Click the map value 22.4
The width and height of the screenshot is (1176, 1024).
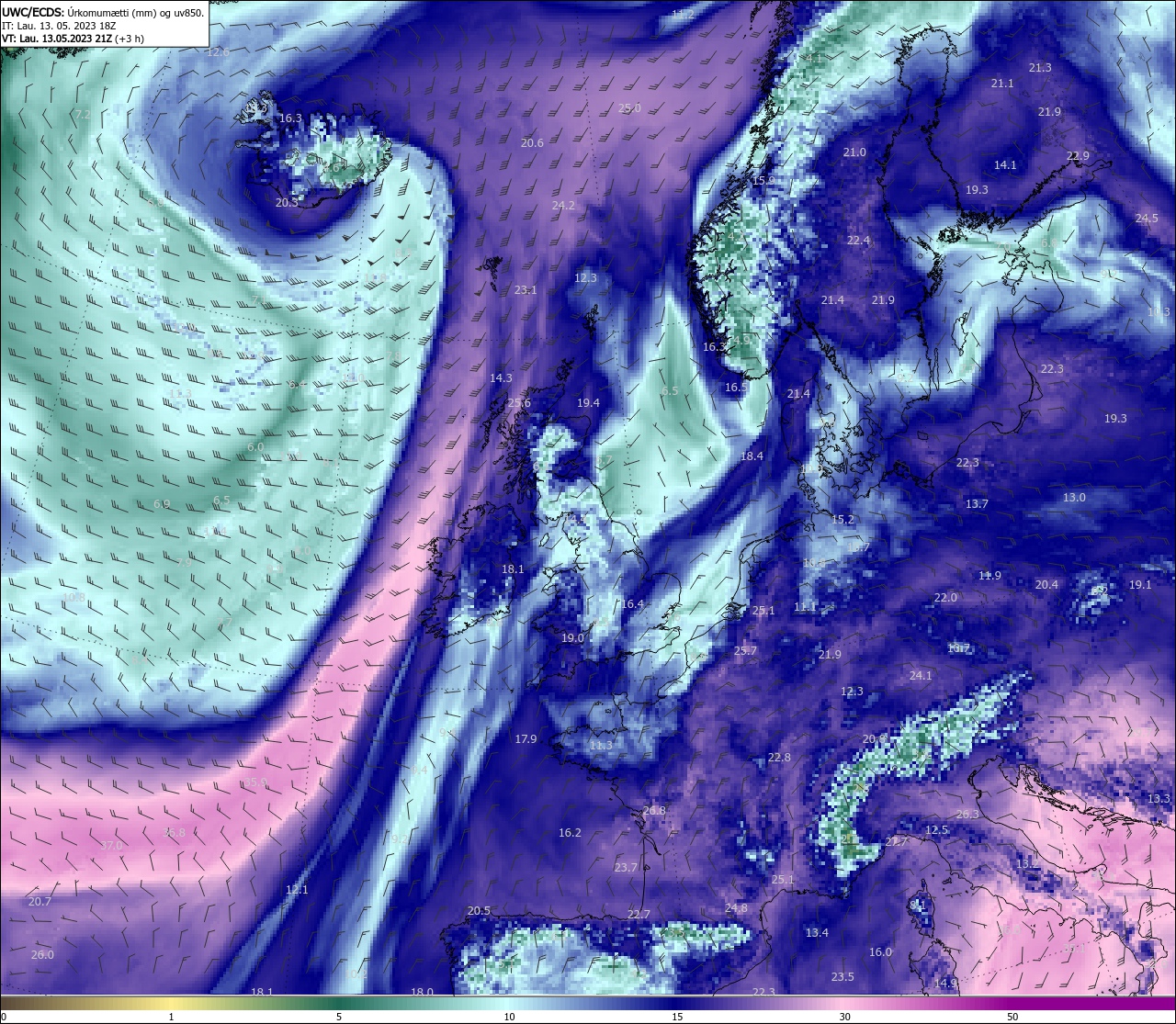point(858,241)
